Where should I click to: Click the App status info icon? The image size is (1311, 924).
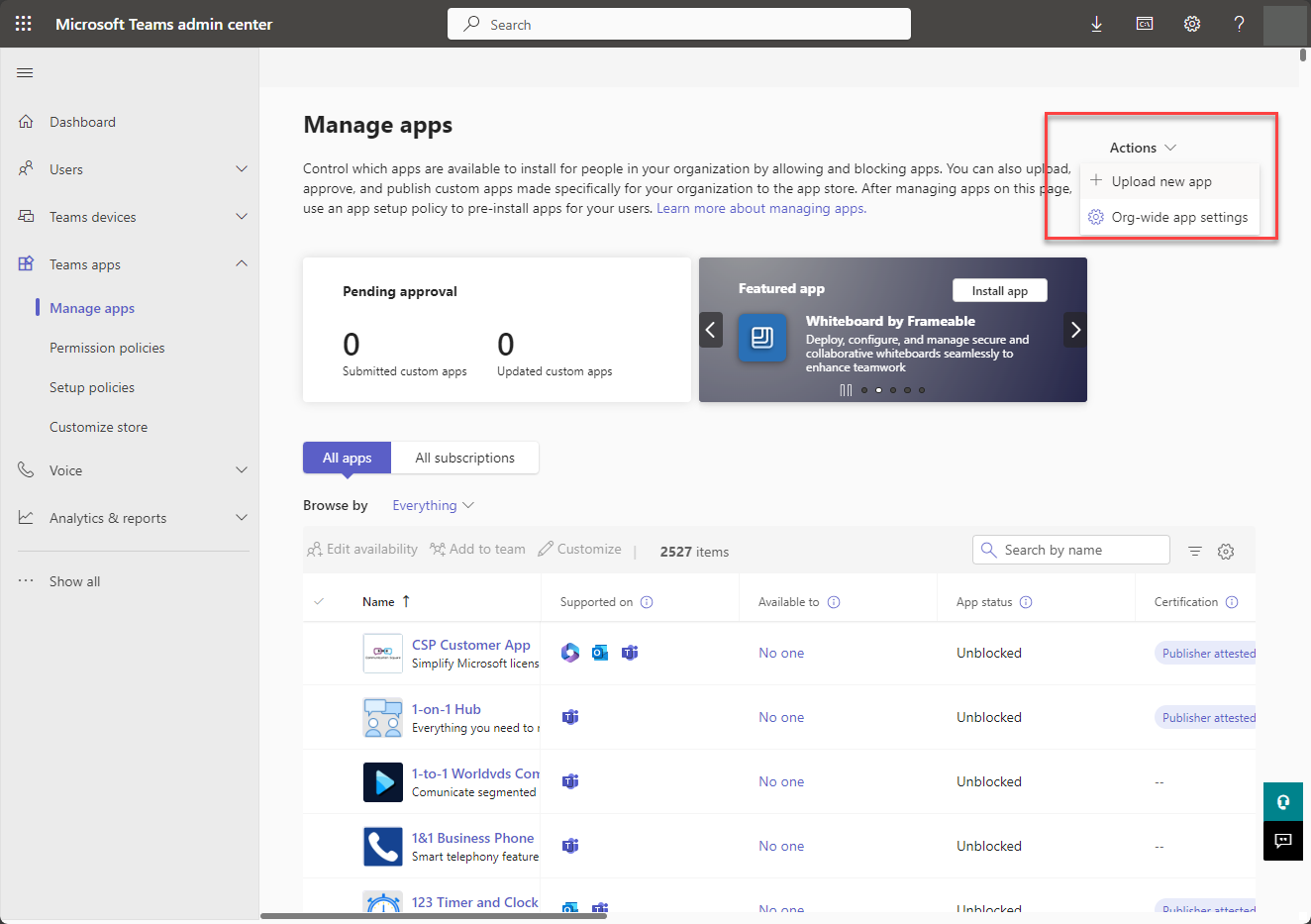pyautogui.click(x=1026, y=602)
